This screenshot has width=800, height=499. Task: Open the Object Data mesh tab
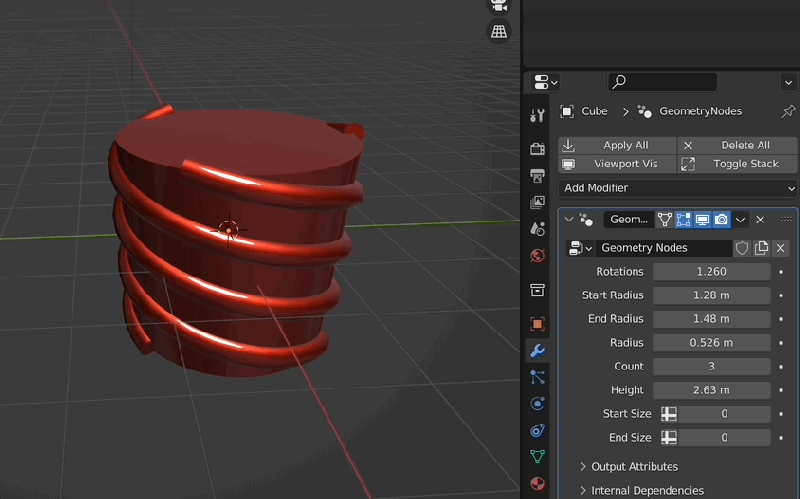pos(537,456)
